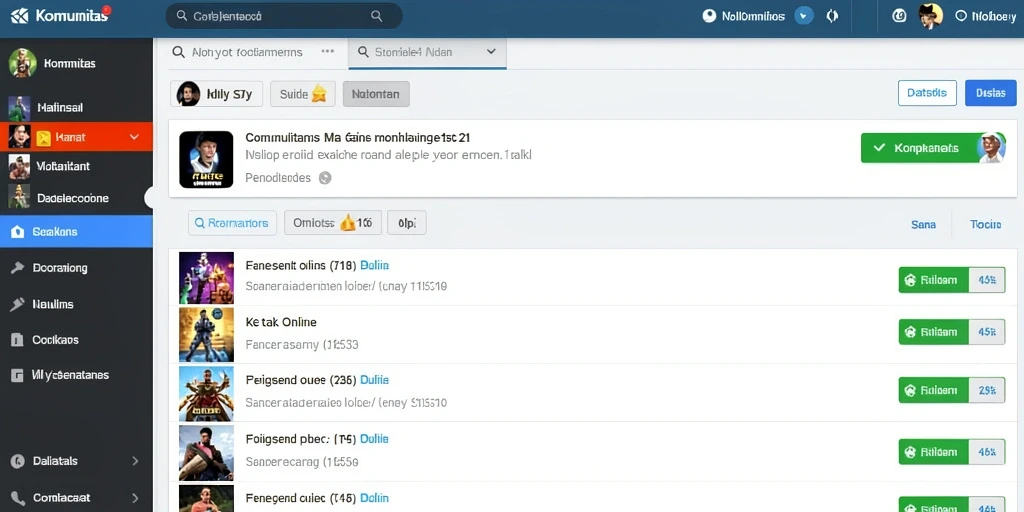Screen dimensions: 1024x512
Task: Open the Cocikaos sidebar icon
Action: (x=18, y=340)
